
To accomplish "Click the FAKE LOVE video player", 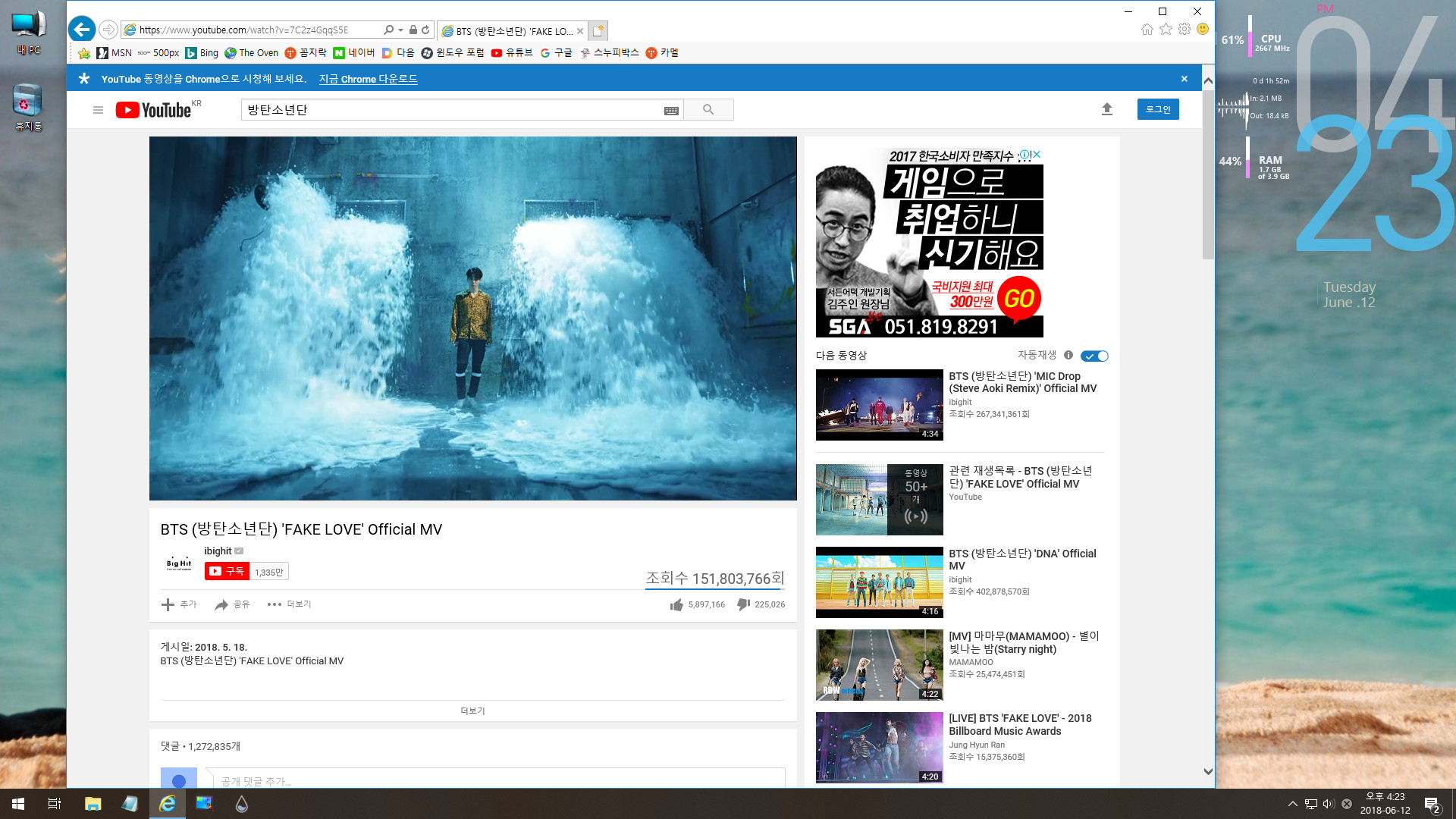I will [473, 318].
